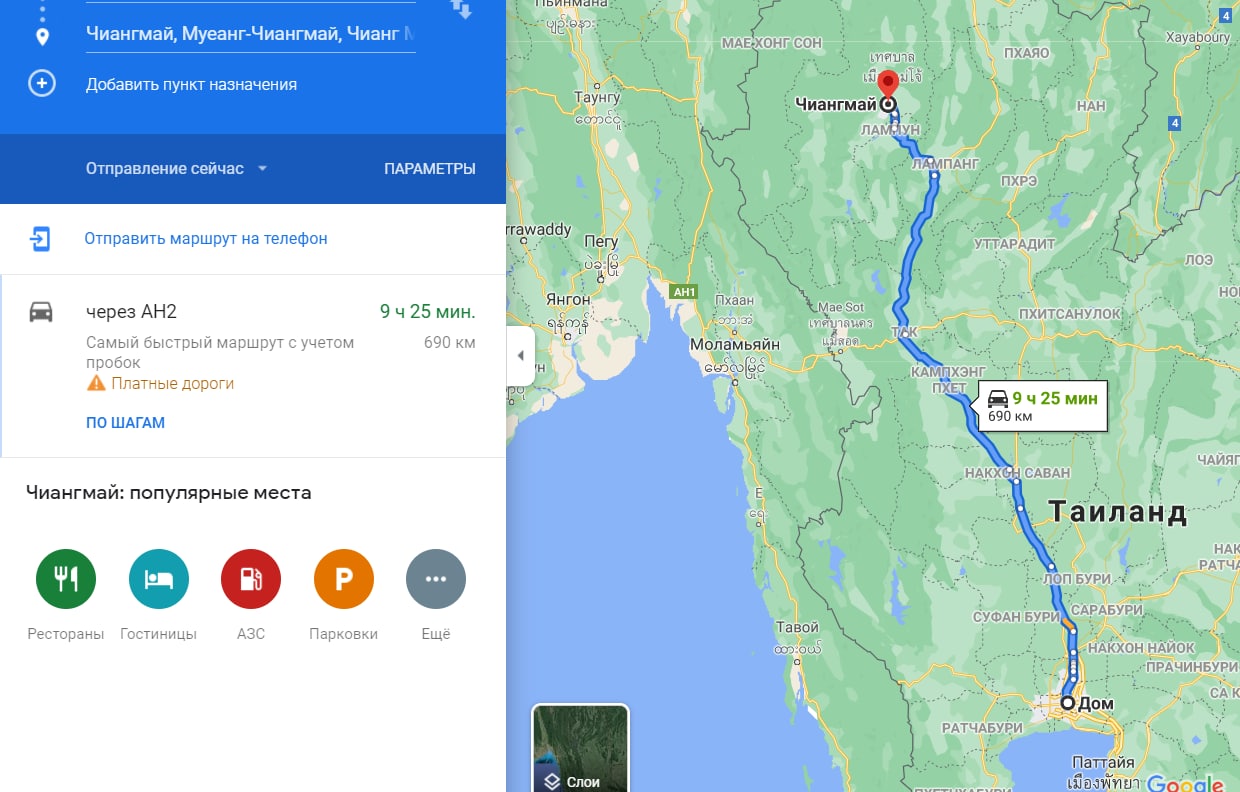Click the plus icon to add destination

coord(41,84)
